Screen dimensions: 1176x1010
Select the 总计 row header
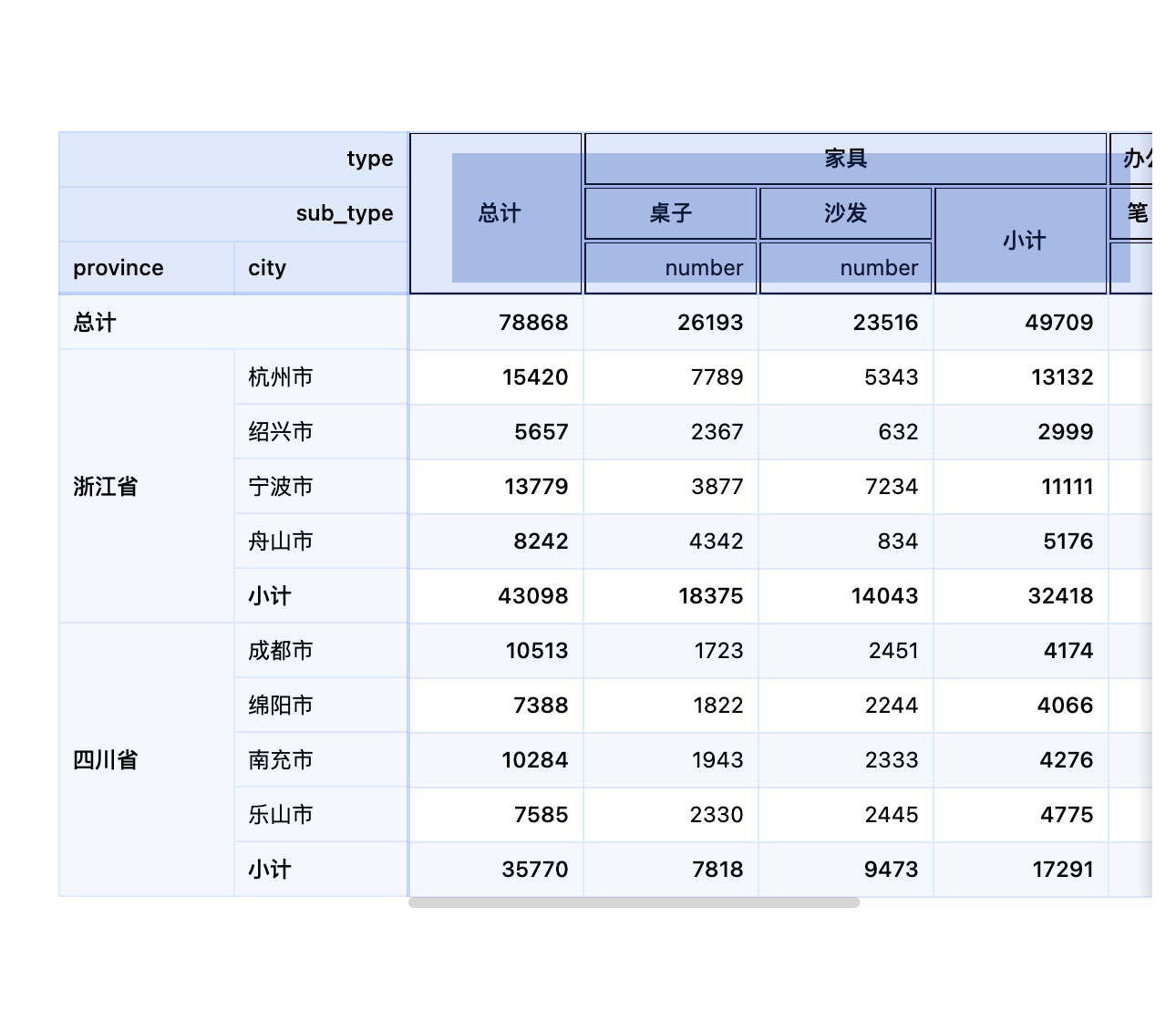[233, 323]
